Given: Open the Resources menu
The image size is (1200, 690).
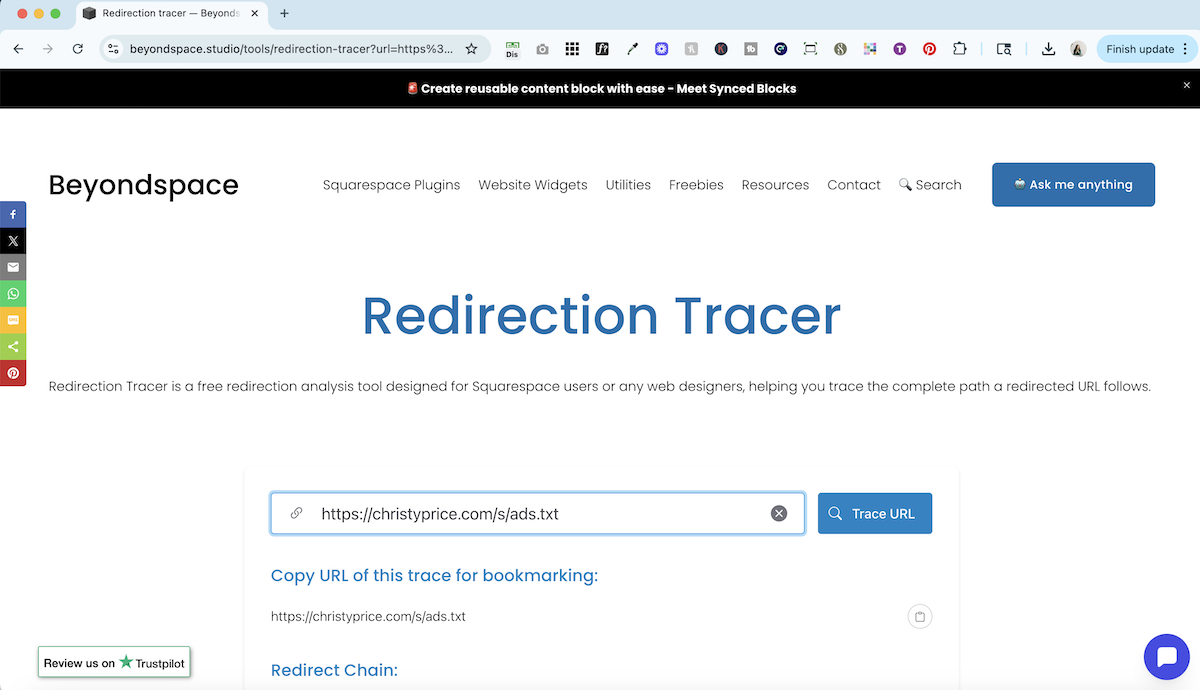Looking at the screenshot, I should tap(775, 185).
